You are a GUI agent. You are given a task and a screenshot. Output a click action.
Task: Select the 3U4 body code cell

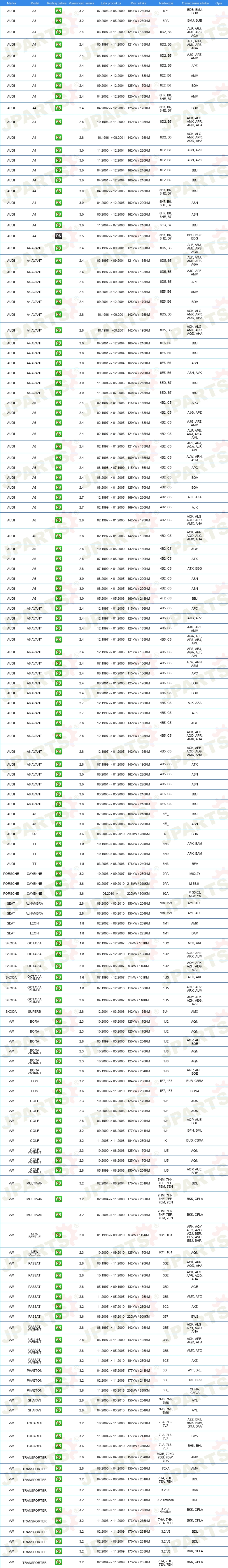click(x=166, y=1012)
